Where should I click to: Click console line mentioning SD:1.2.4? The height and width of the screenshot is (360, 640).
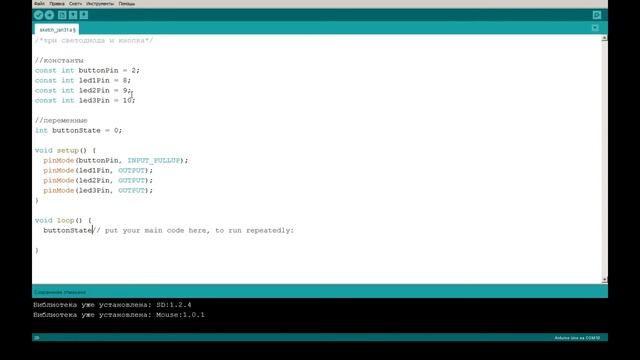[112, 305]
